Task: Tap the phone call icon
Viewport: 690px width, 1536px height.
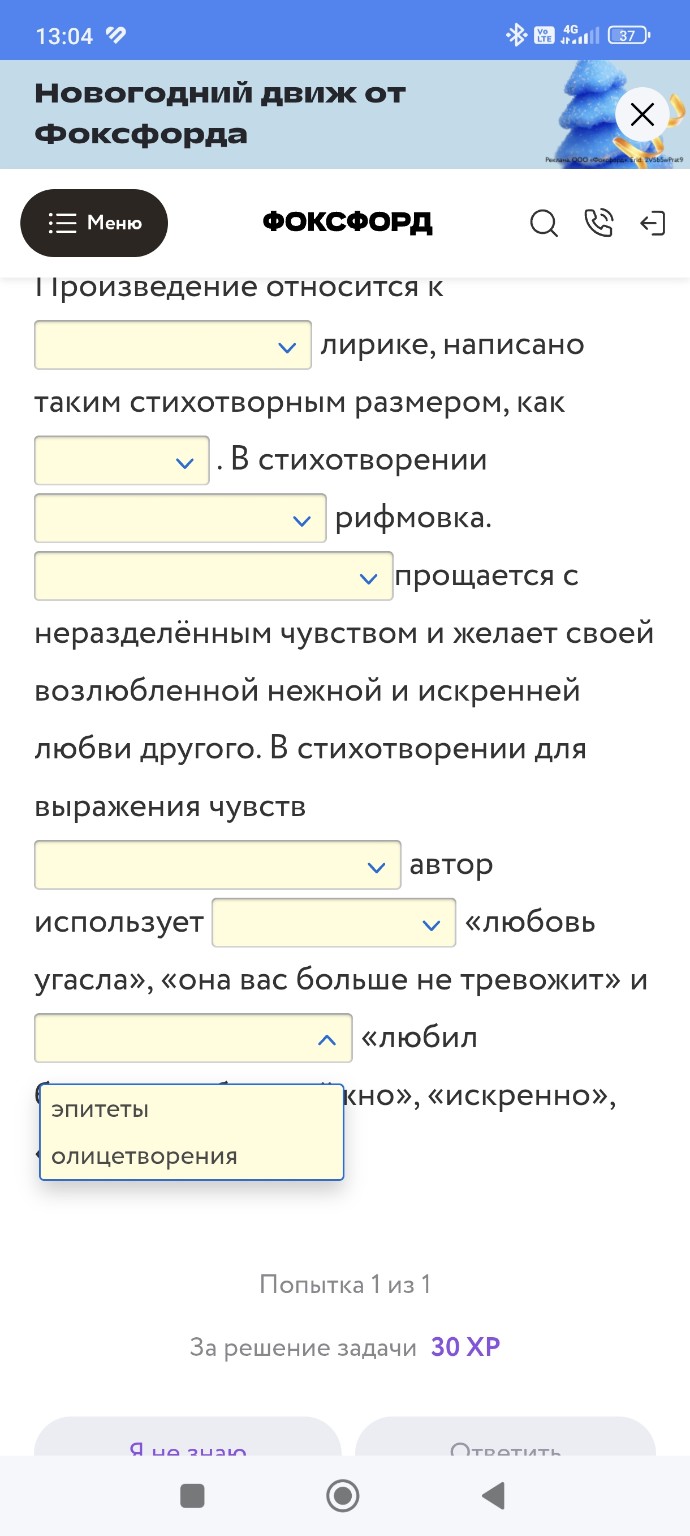Action: pyautogui.click(x=599, y=224)
